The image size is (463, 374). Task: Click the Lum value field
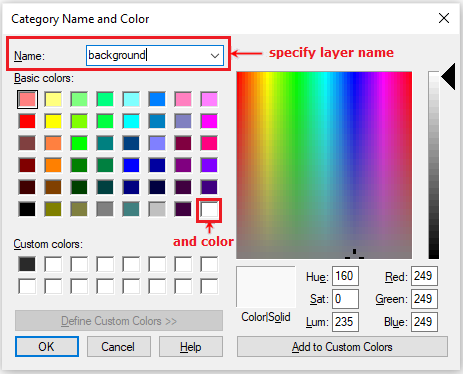tap(345, 322)
